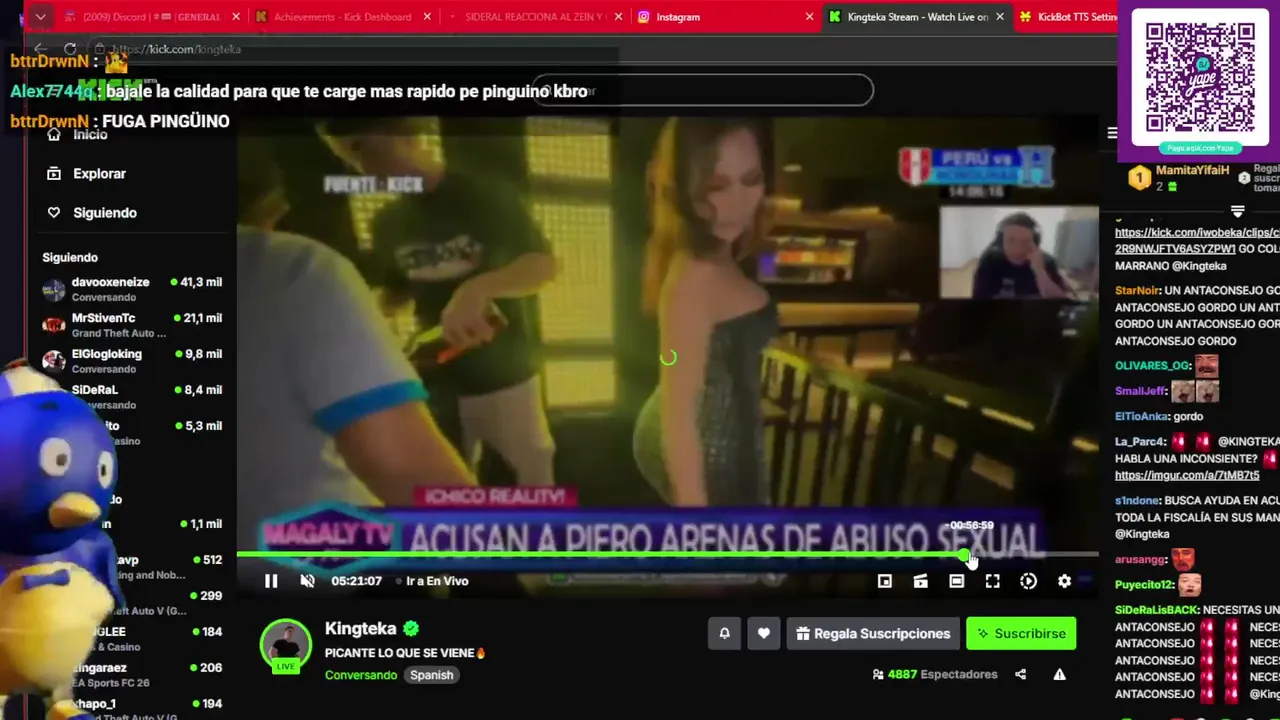Close the Kingteka Stream tab

[1001, 17]
